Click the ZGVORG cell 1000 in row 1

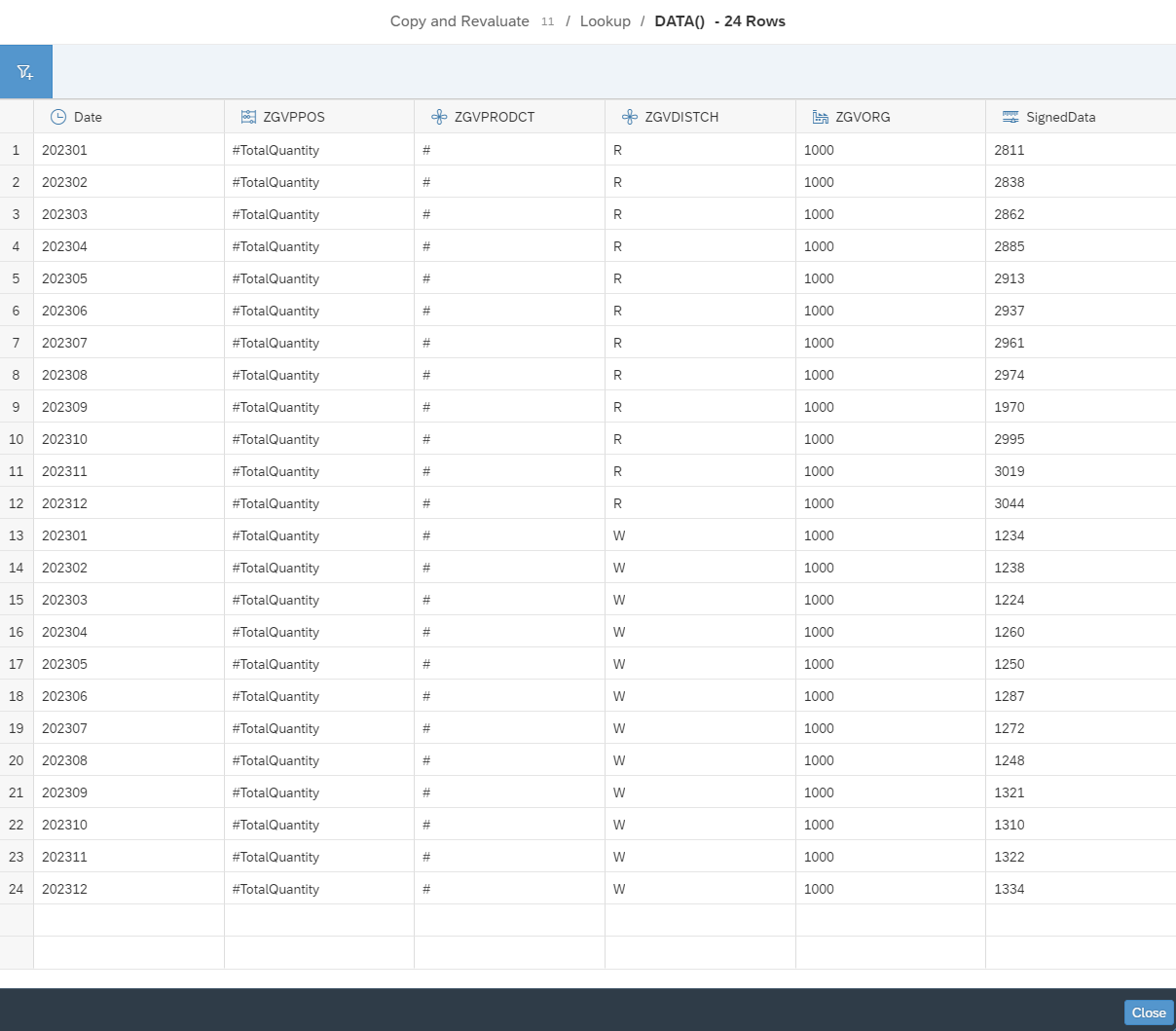(819, 150)
